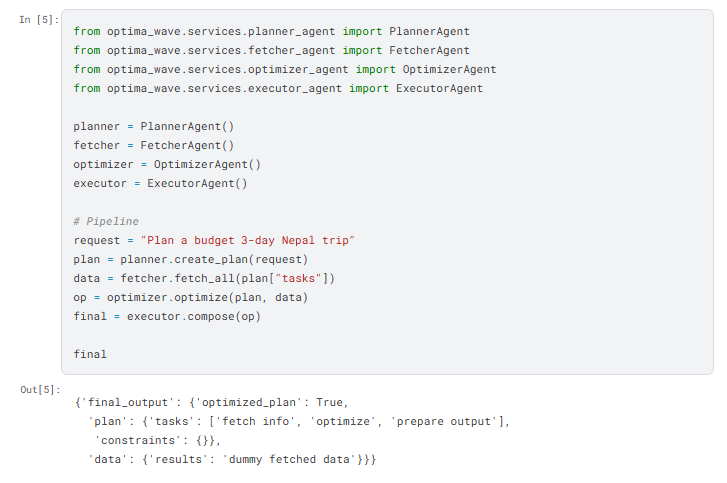
Task: Click the planner = PlannerAgent() line
Action: (x=153, y=126)
